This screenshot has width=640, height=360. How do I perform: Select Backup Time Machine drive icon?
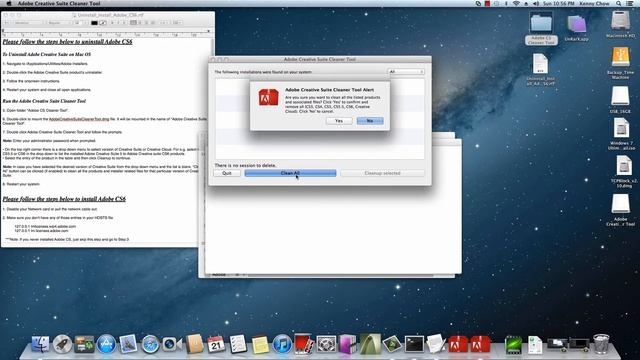(620, 63)
